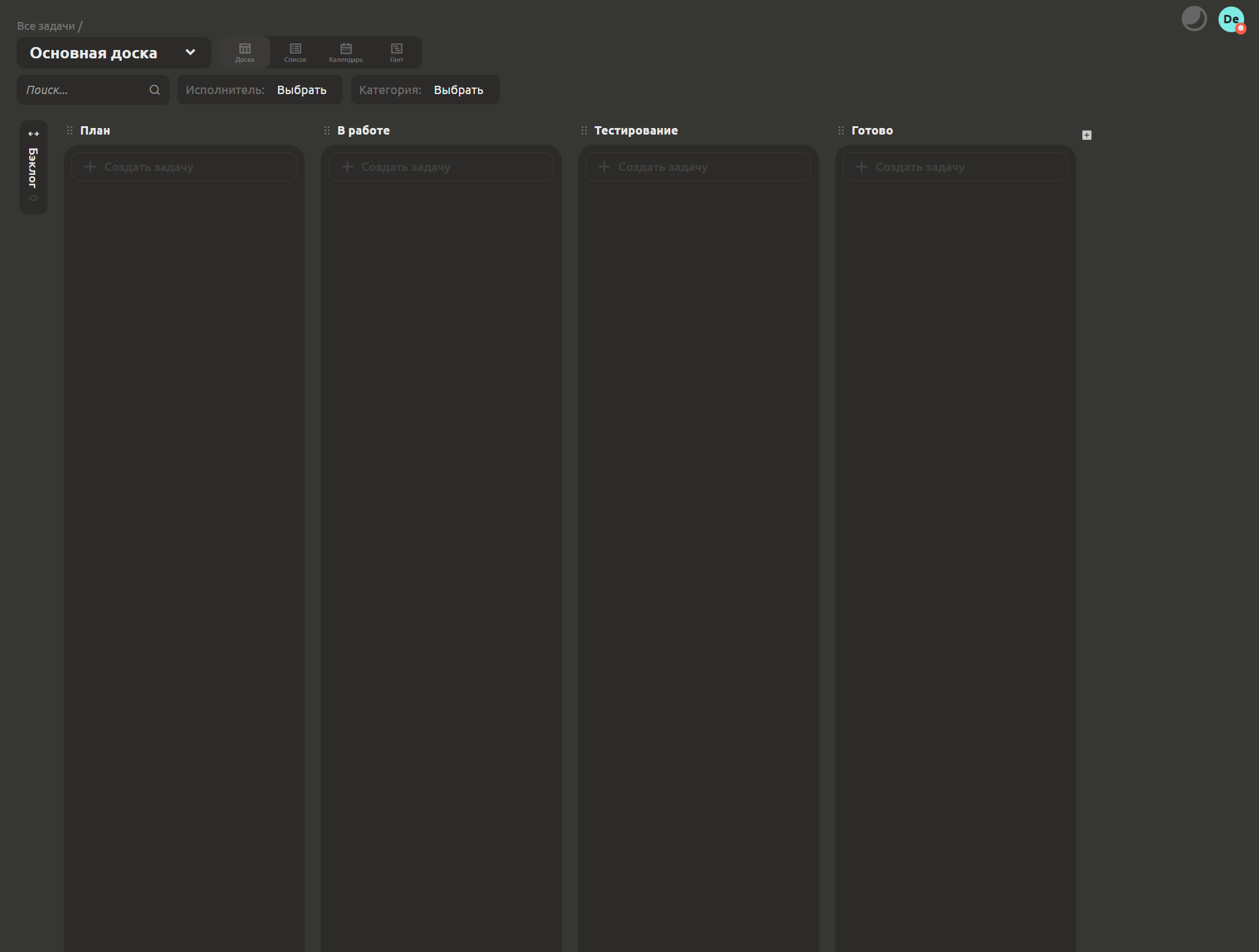Grab the Тестирование column drag handle
Screen dimensions: 1259x952
(x=584, y=130)
